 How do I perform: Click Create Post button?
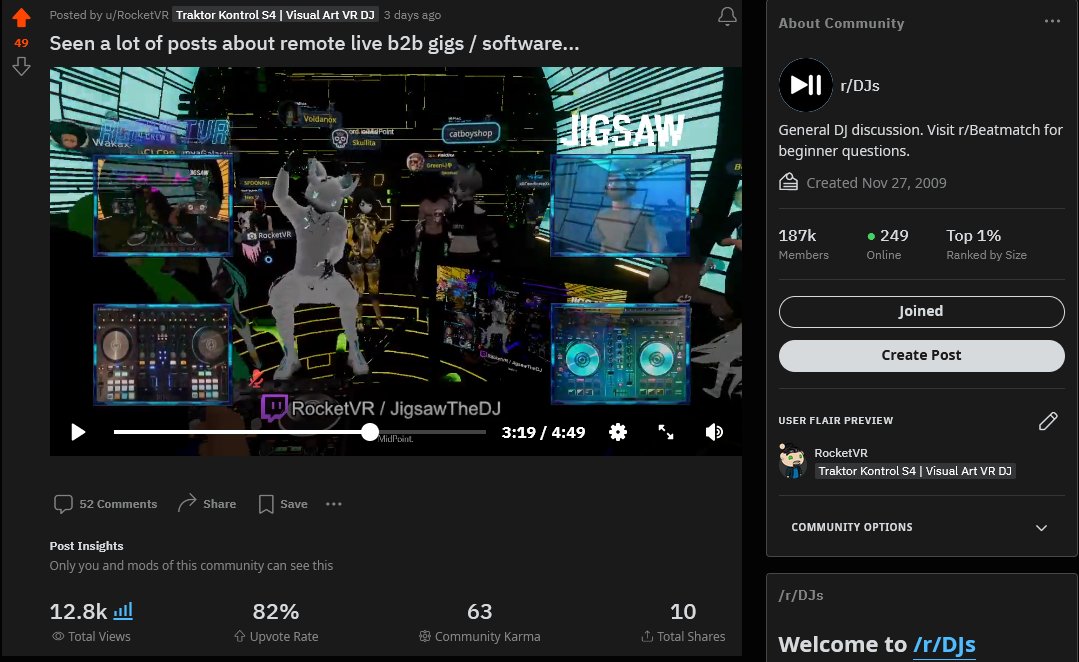[x=921, y=356]
